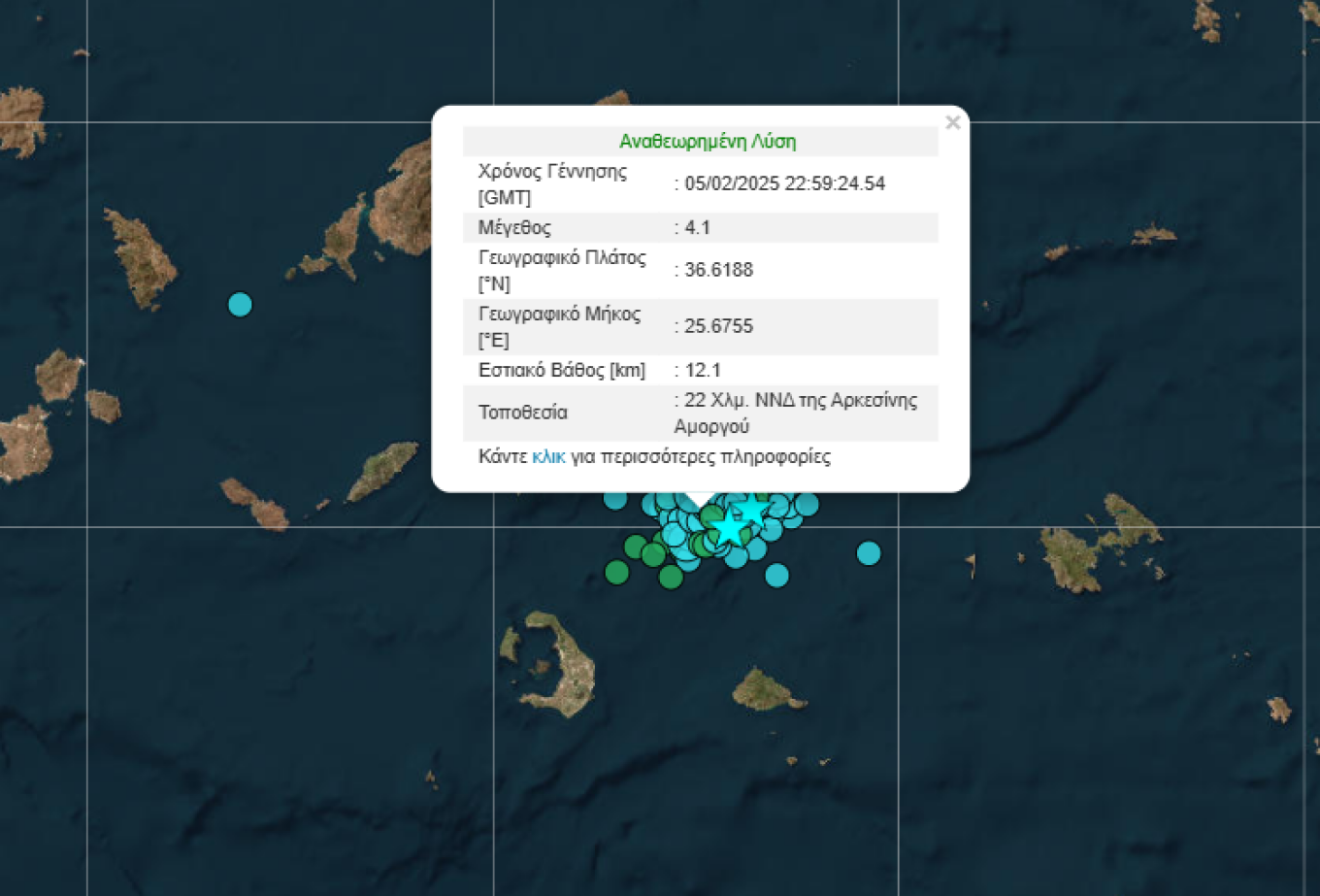Click the origin time 05/02/2025 22:59:24.54
This screenshot has height=896, width=1320.
784,183
